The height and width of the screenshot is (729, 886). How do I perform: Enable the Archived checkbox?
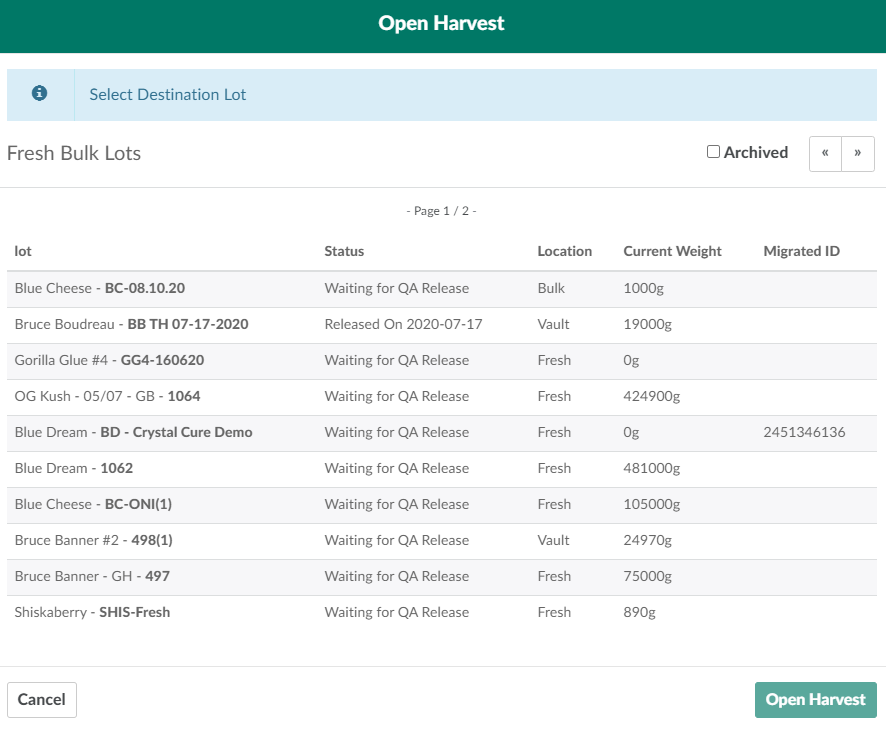[x=713, y=152]
